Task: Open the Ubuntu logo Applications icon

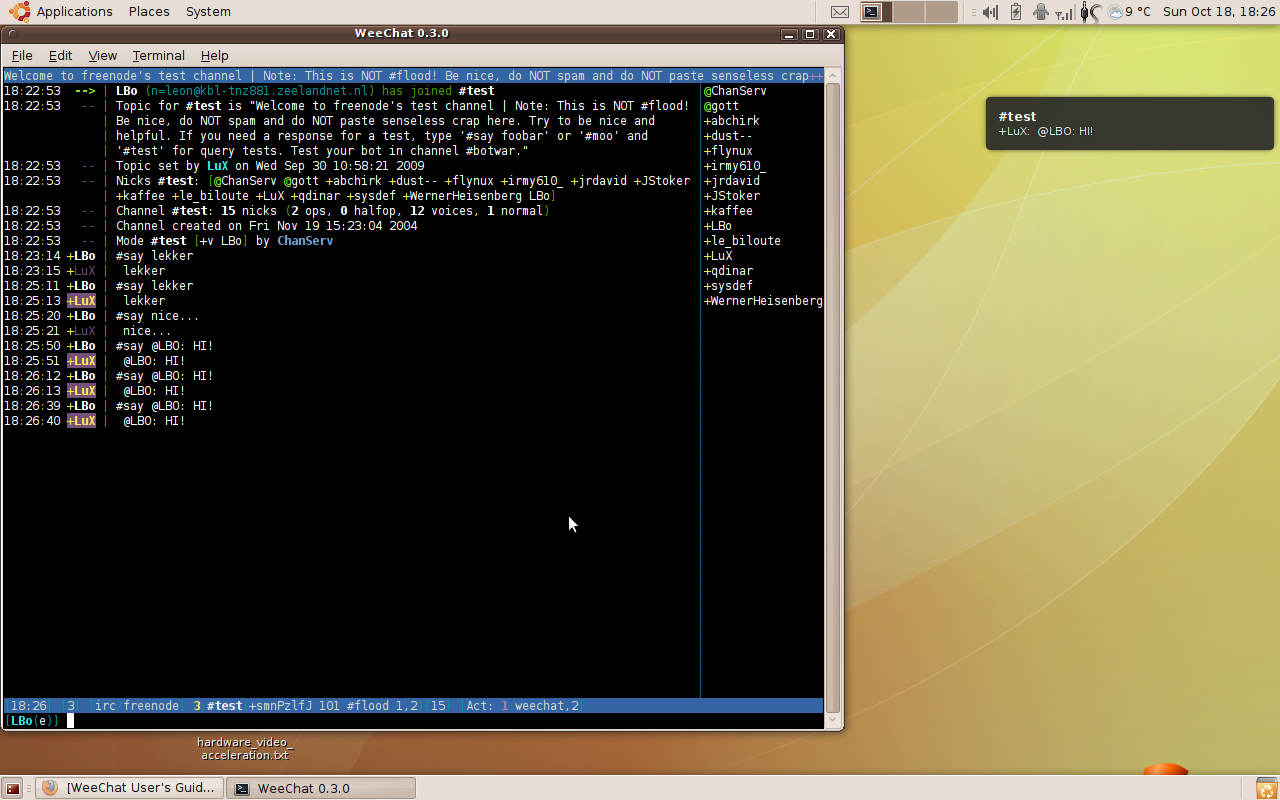Action: (x=19, y=12)
